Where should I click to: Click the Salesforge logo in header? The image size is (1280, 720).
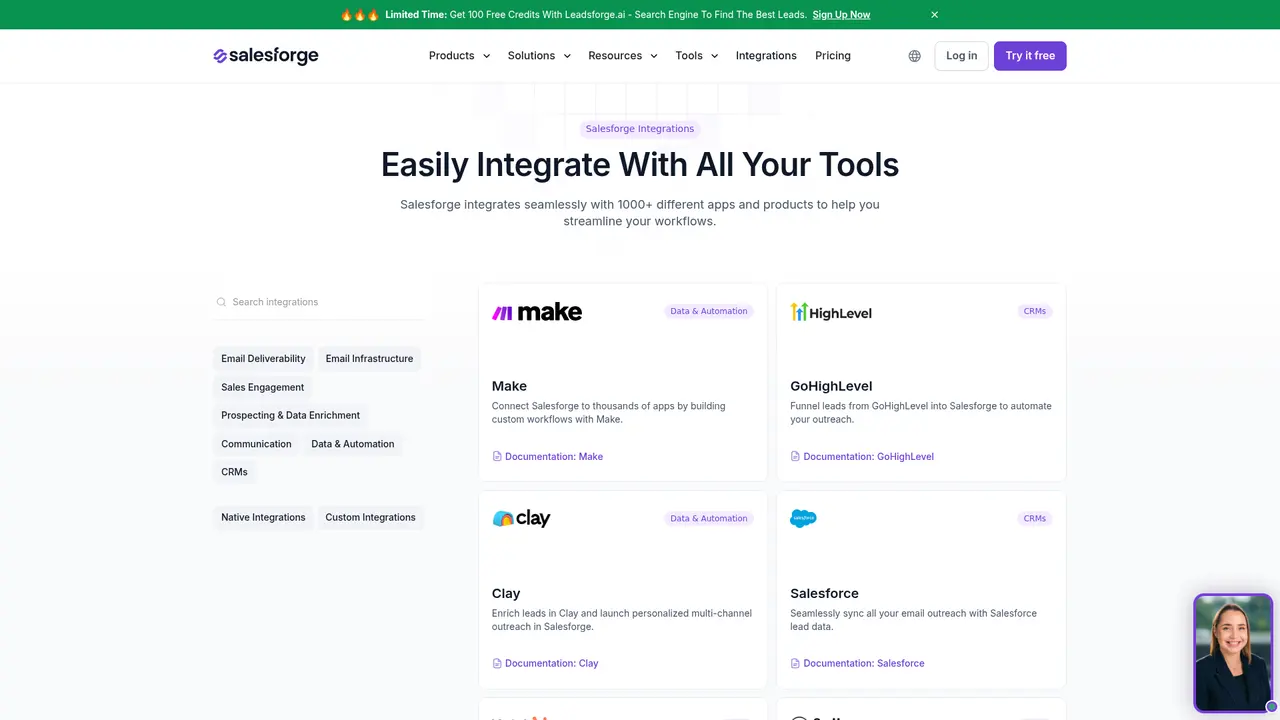coord(266,56)
